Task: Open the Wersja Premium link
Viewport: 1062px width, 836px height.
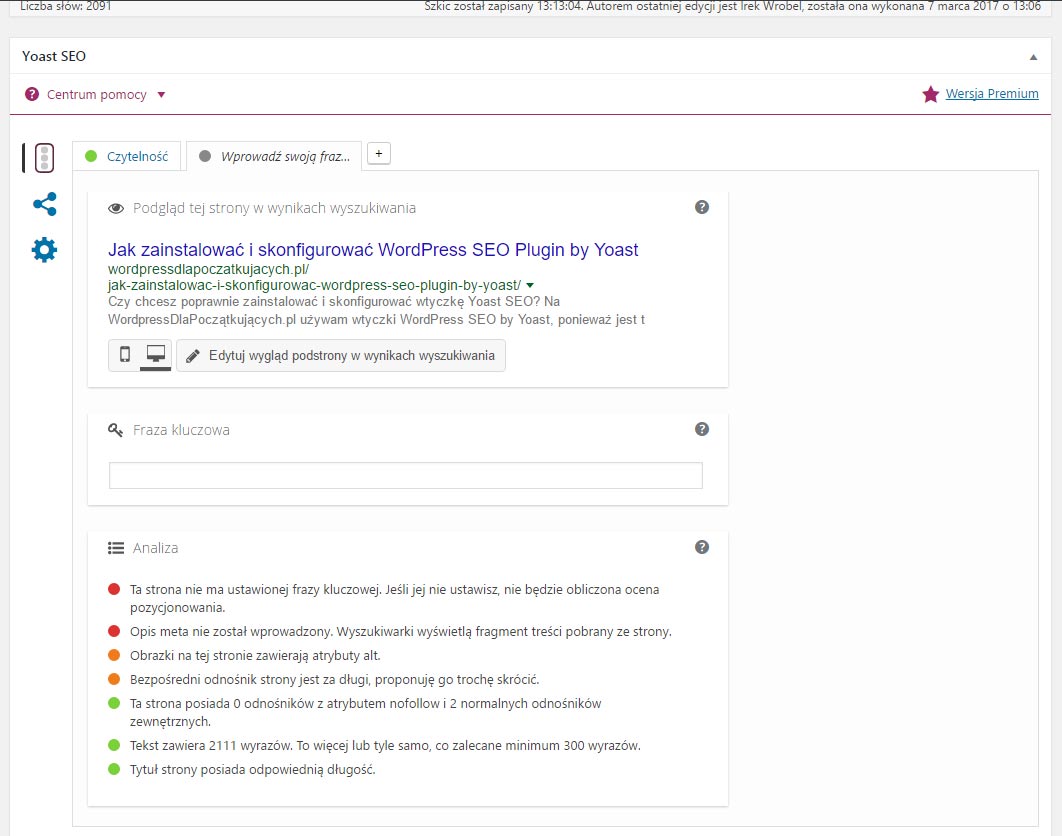Action: [992, 93]
